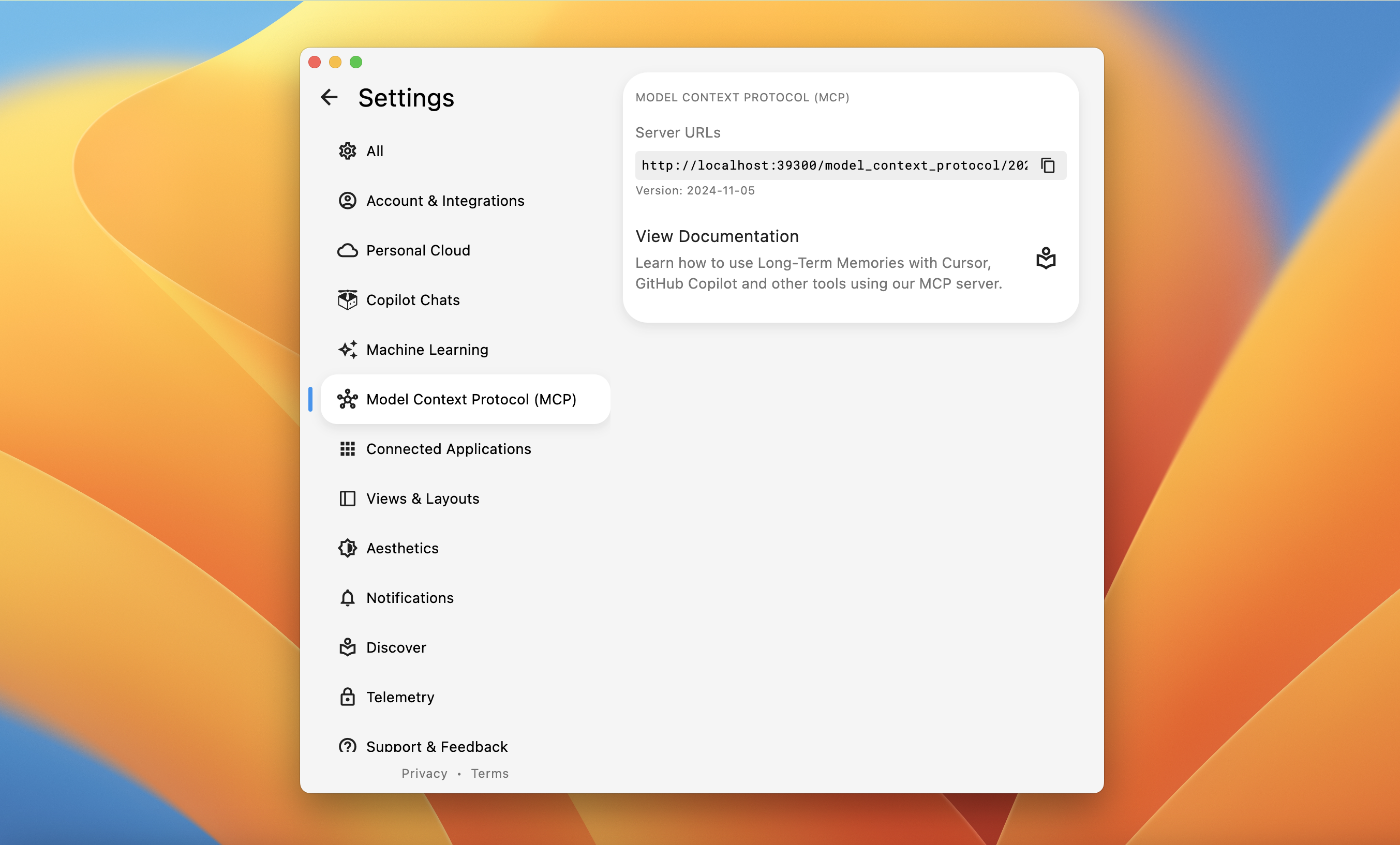The image size is (1400, 845).
Task: Go back using the Settings arrow
Action: [329, 98]
